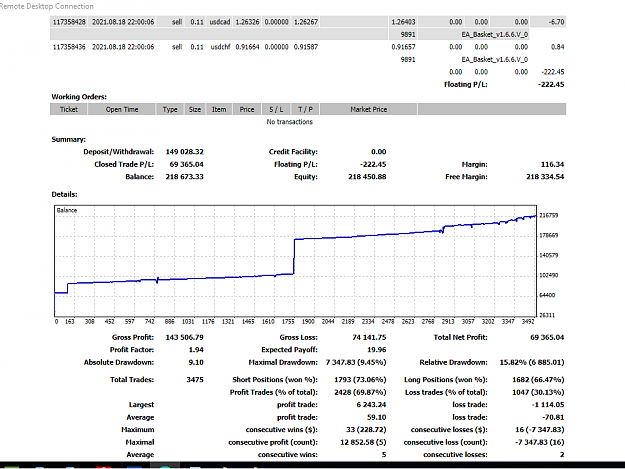The height and width of the screenshot is (469, 625).
Task: Click the S / L column header
Action: point(276,109)
